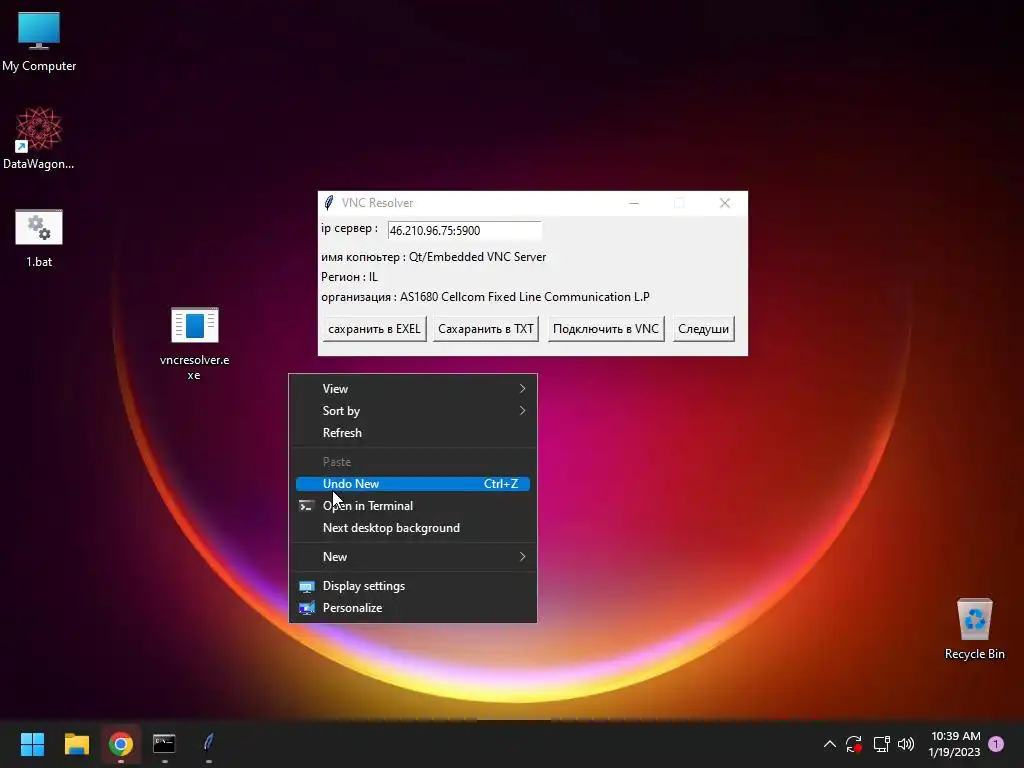This screenshot has width=1024, height=768.
Task: Click the ip сервер input field
Action: pyautogui.click(x=464, y=231)
